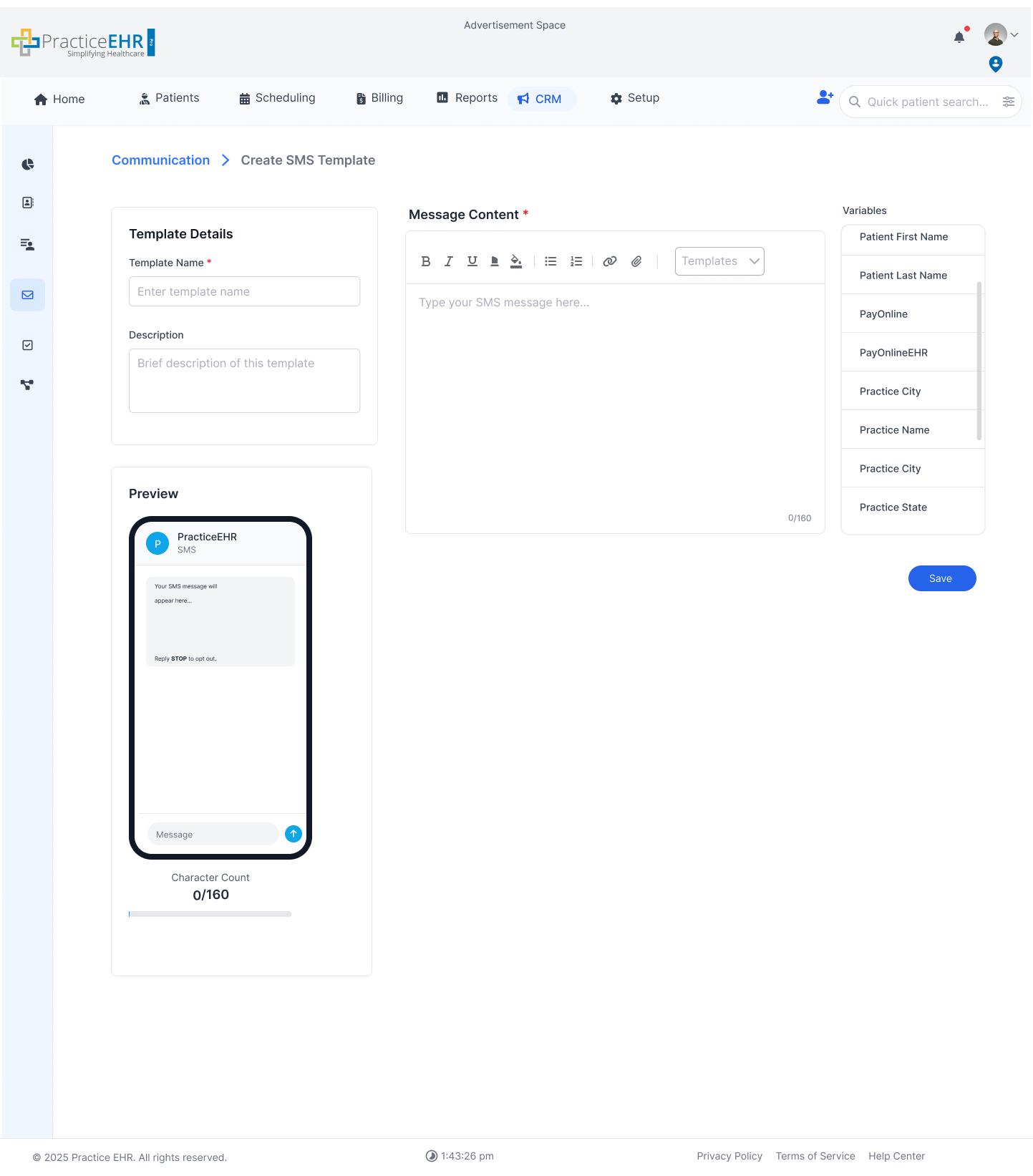Open the contacts book sidebar icon
The width and height of the screenshot is (1033, 1176).
(27, 203)
